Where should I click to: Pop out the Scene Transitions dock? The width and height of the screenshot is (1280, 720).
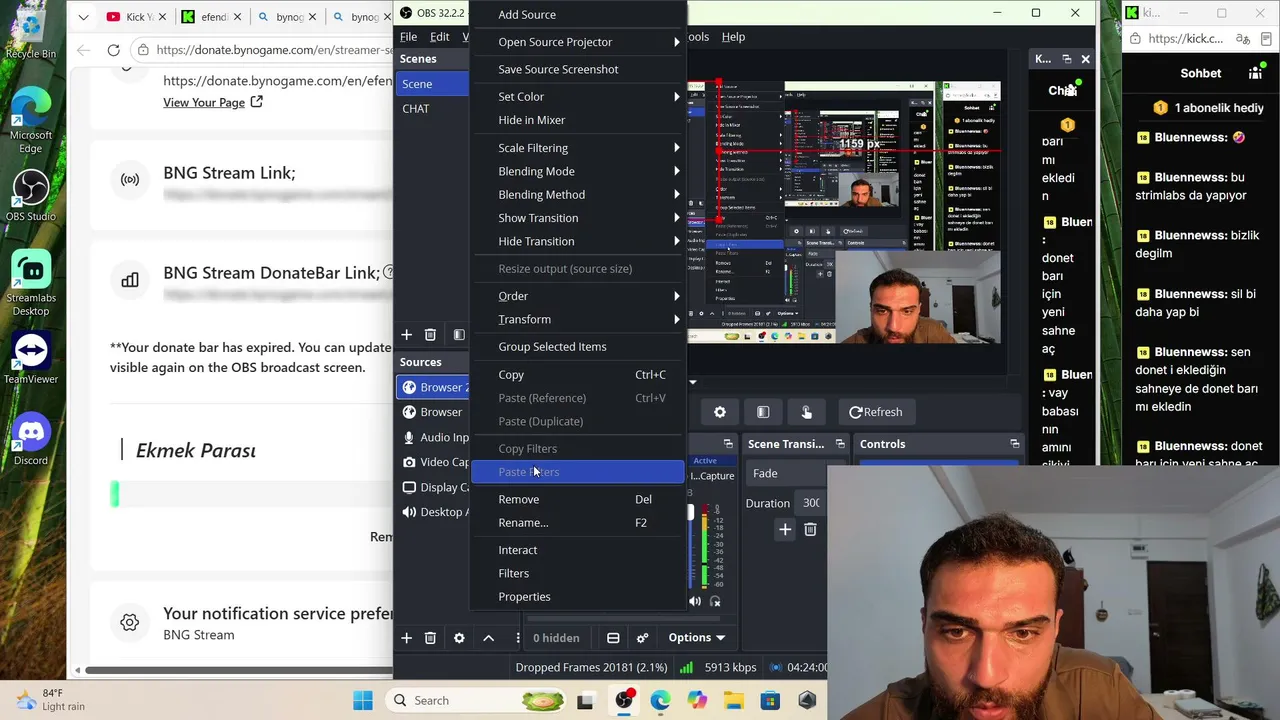[x=840, y=444]
